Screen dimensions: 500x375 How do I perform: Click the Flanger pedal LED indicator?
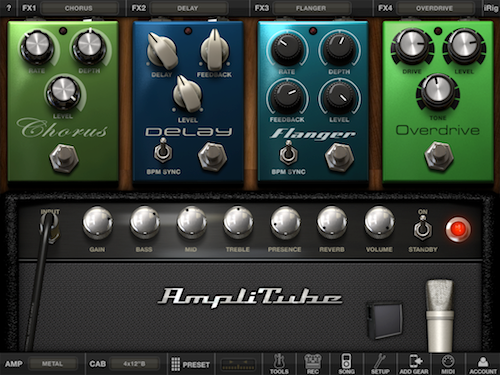[313, 31]
